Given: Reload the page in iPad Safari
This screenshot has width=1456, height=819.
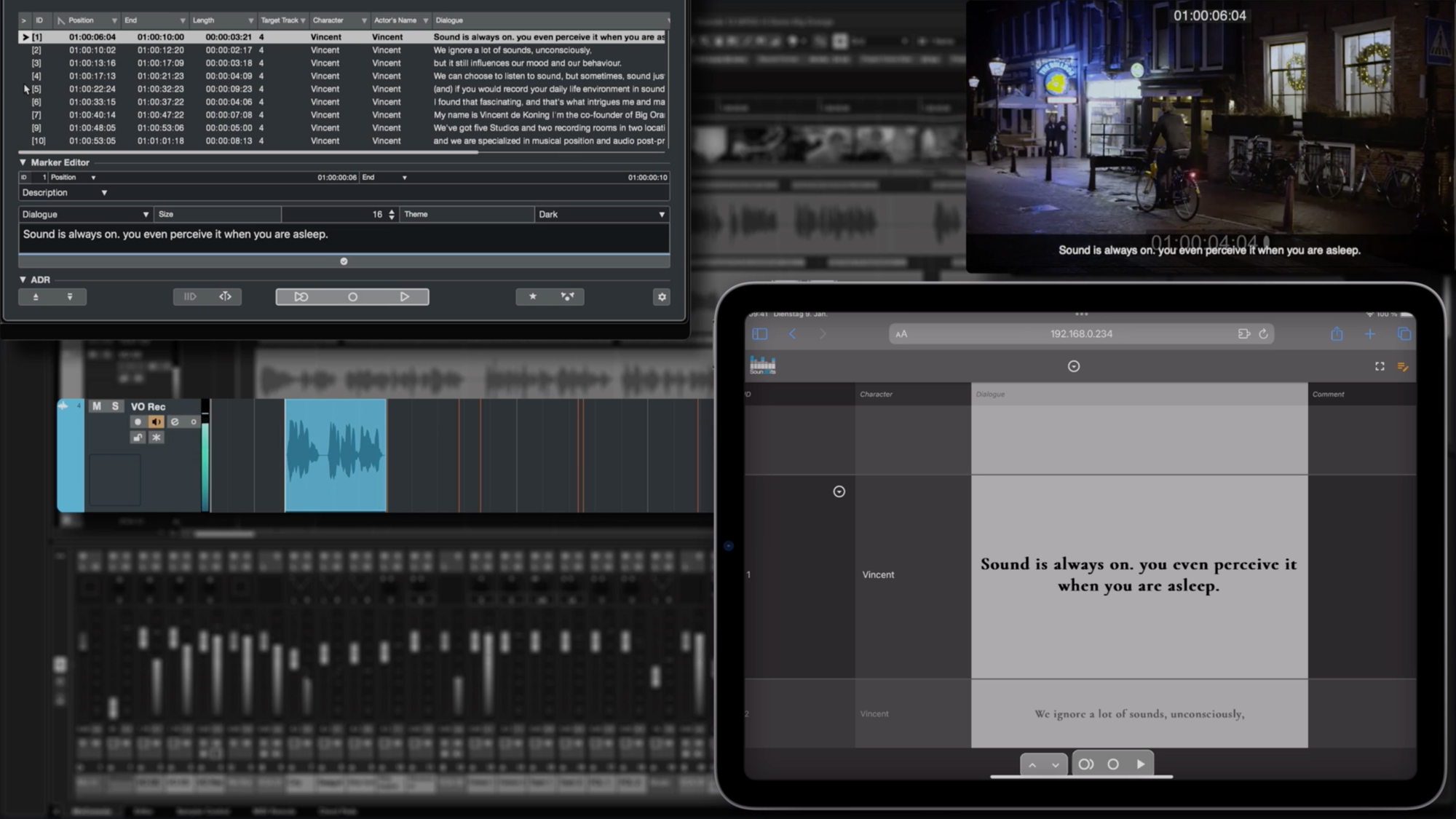Looking at the screenshot, I should click(1264, 334).
